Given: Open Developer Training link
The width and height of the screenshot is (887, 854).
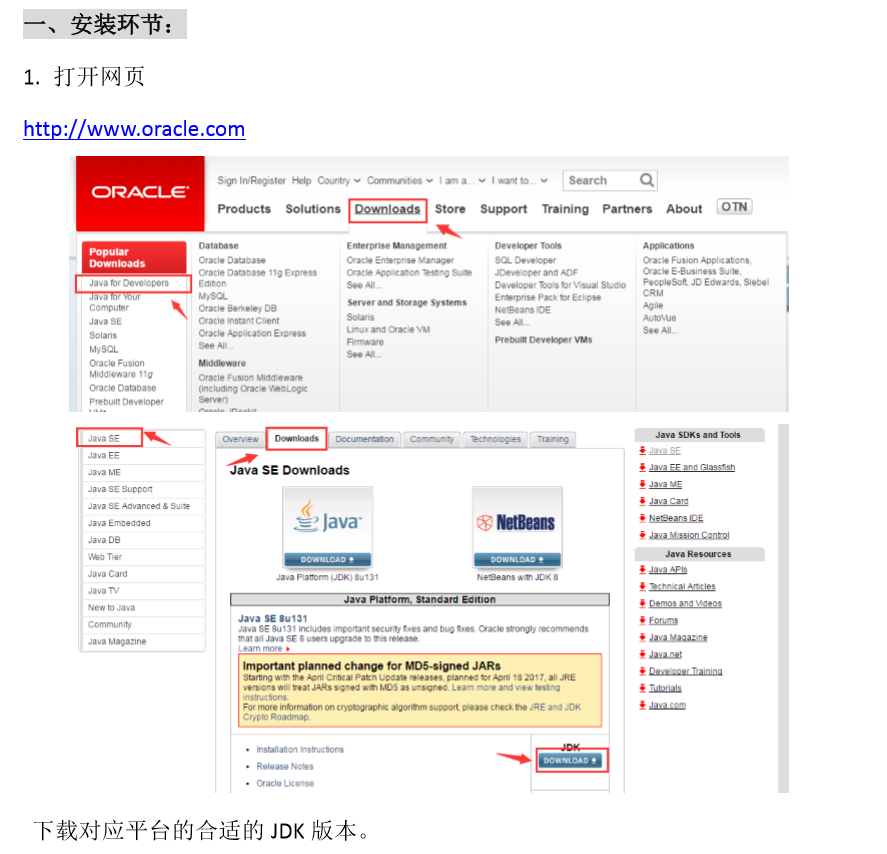Looking at the screenshot, I should 686,671.
